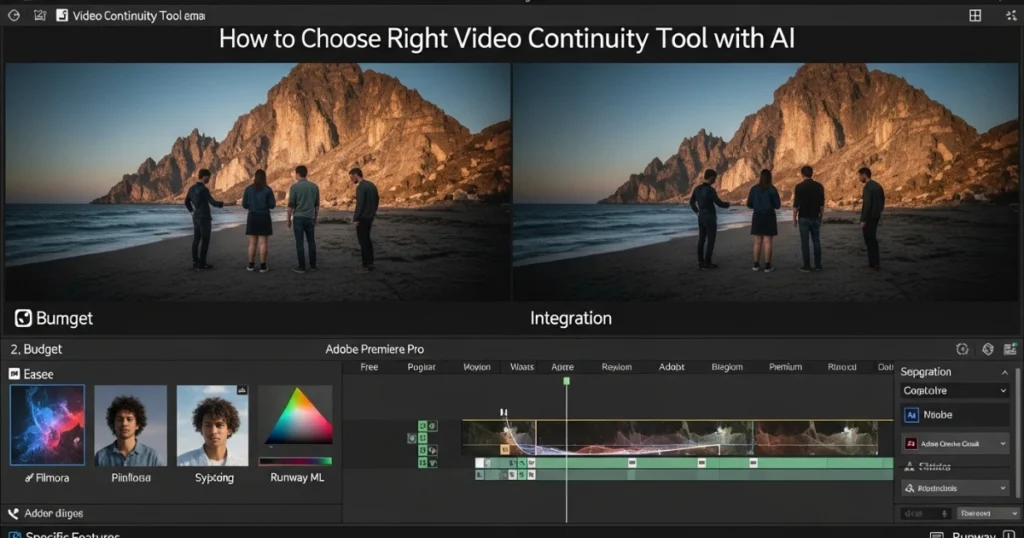
Task: Click the left video preview frame
Action: click(x=258, y=182)
